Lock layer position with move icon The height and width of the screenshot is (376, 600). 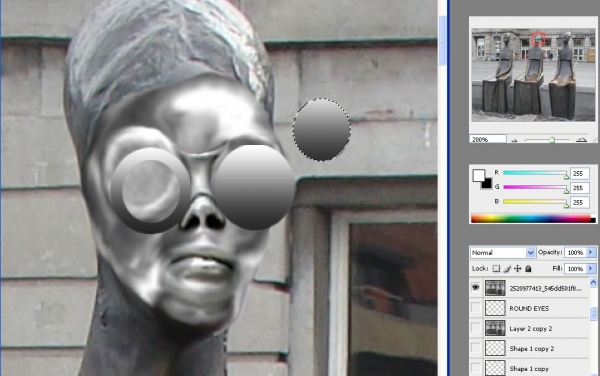(517, 269)
